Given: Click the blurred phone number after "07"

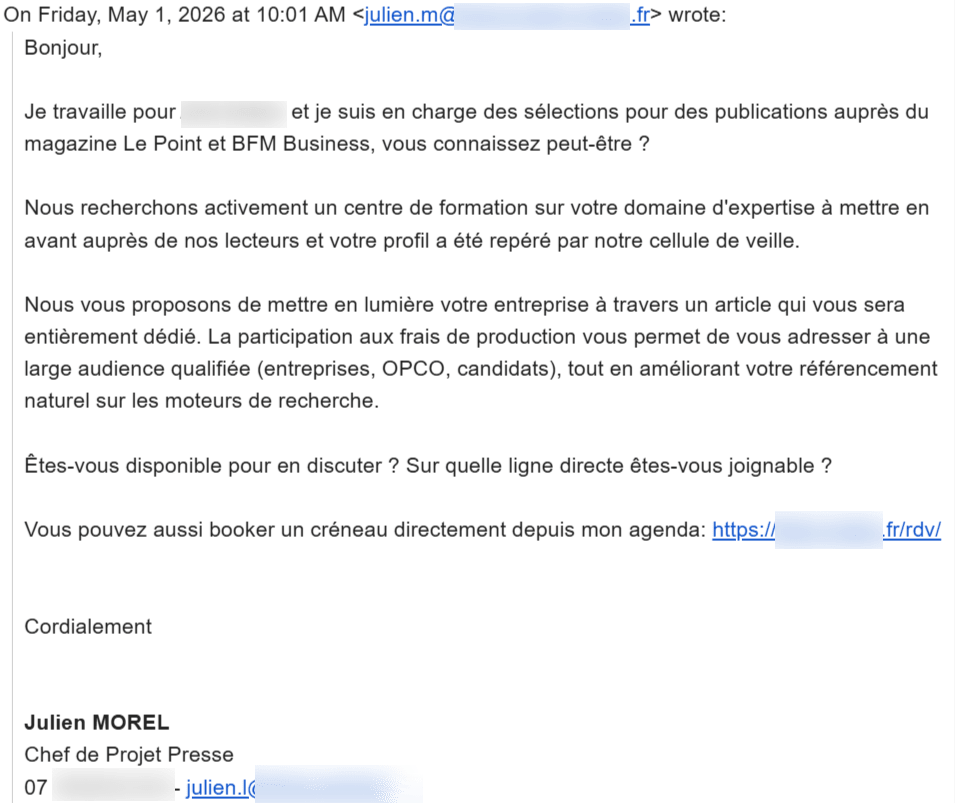Looking at the screenshot, I should pyautogui.click(x=113, y=787).
